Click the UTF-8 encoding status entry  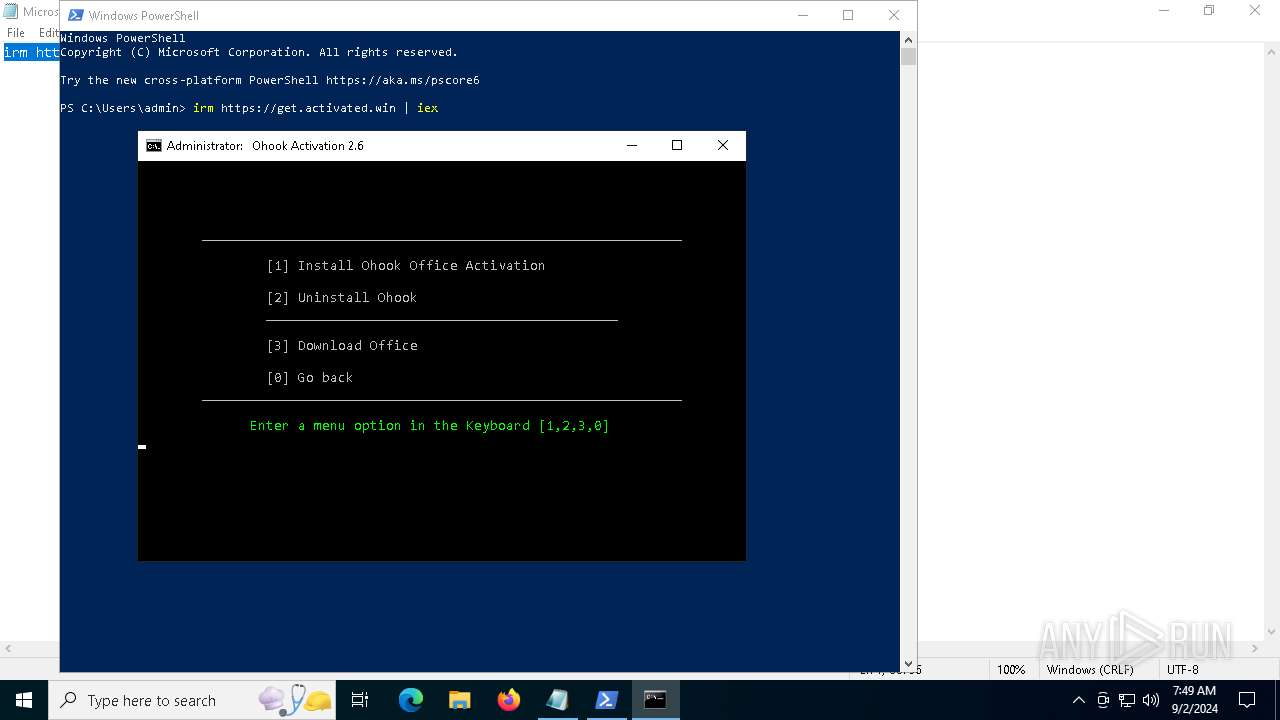[1183, 669]
